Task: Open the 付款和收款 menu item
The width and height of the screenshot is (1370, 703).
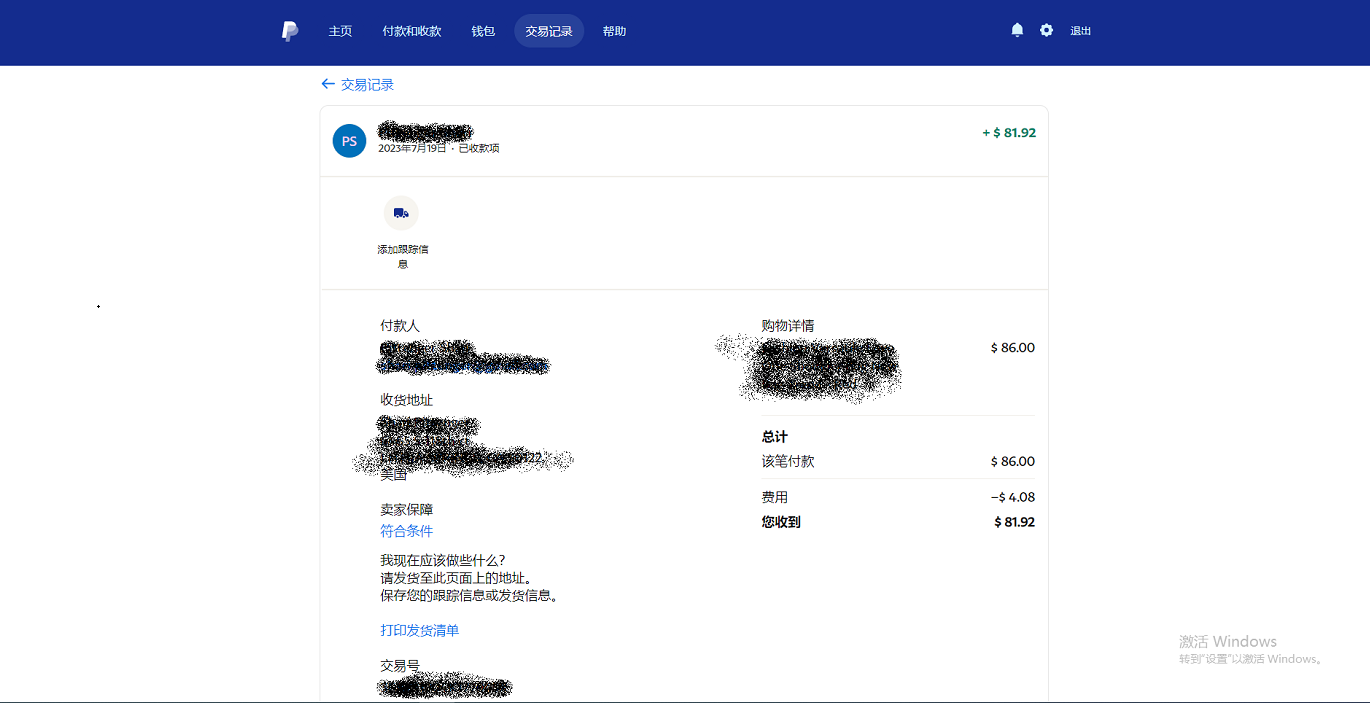Action: pos(411,31)
